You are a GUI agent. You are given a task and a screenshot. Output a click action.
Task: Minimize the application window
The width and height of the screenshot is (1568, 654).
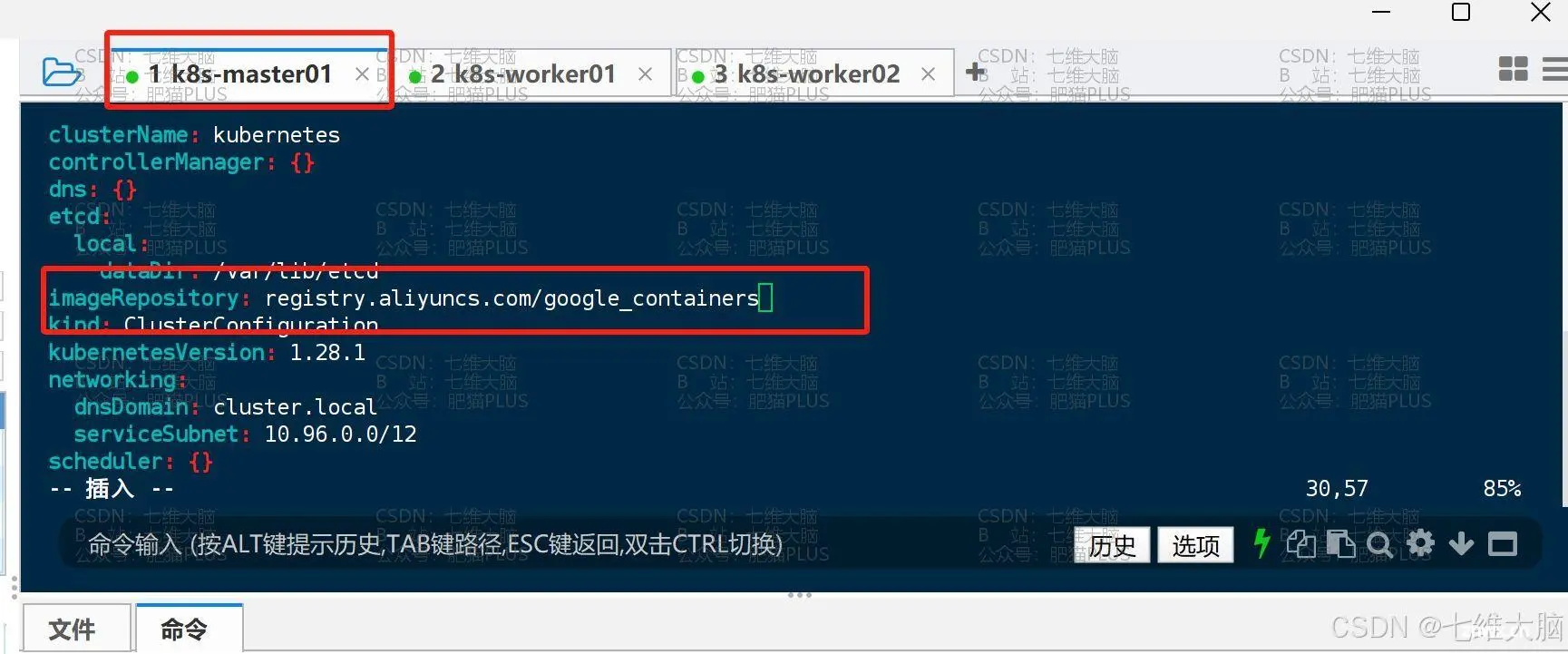point(1381,12)
